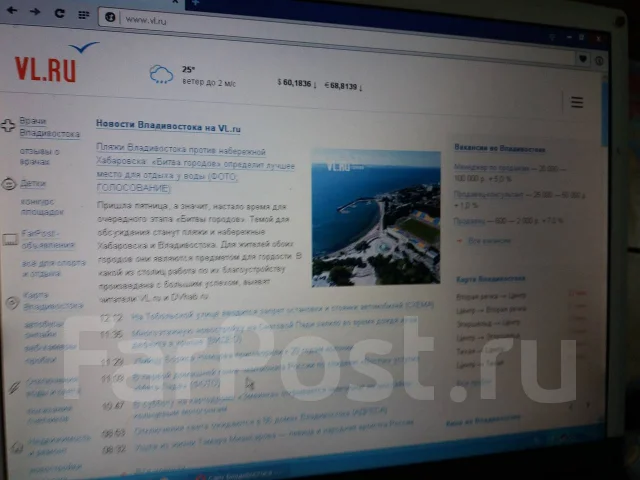Viewport: 640px width, 480px height.
Task: Open the Недвижимость и ремонт link
Action: pyautogui.click(x=59, y=445)
